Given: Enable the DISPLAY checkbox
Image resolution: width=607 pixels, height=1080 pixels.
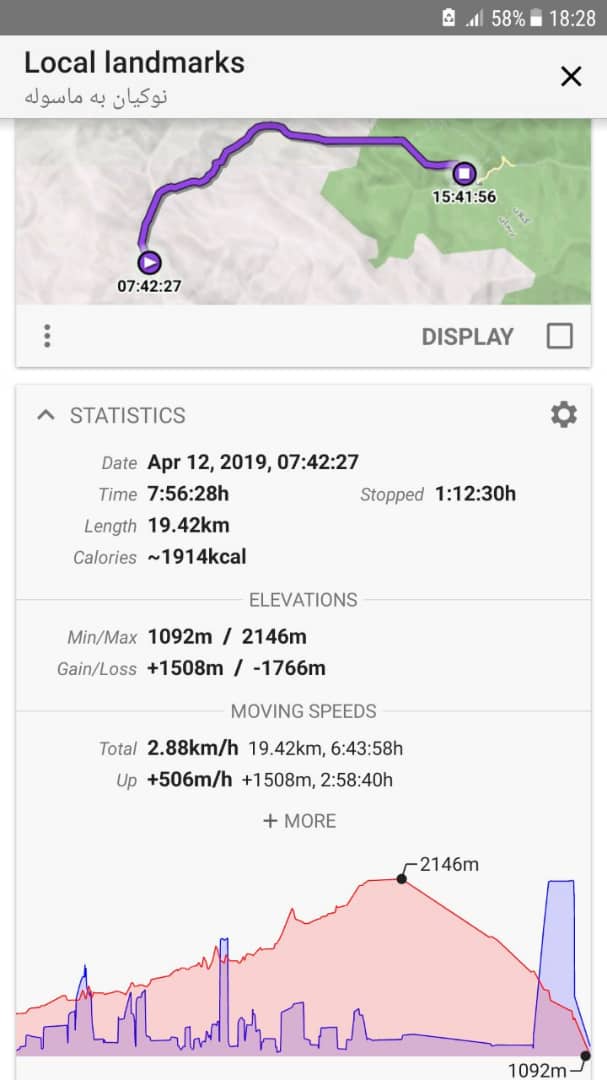Looking at the screenshot, I should tap(560, 336).
